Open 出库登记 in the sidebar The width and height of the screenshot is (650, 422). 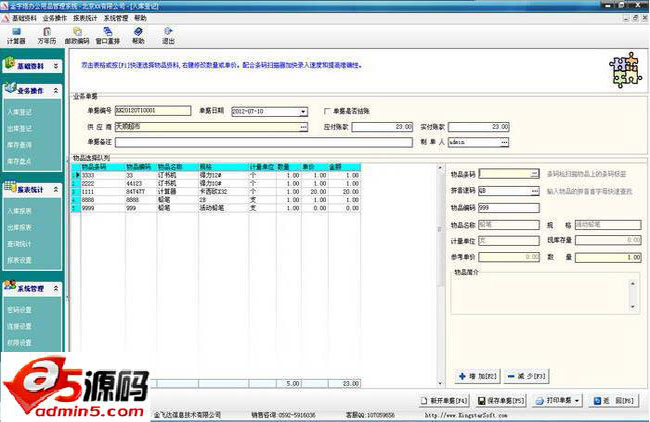[19, 129]
